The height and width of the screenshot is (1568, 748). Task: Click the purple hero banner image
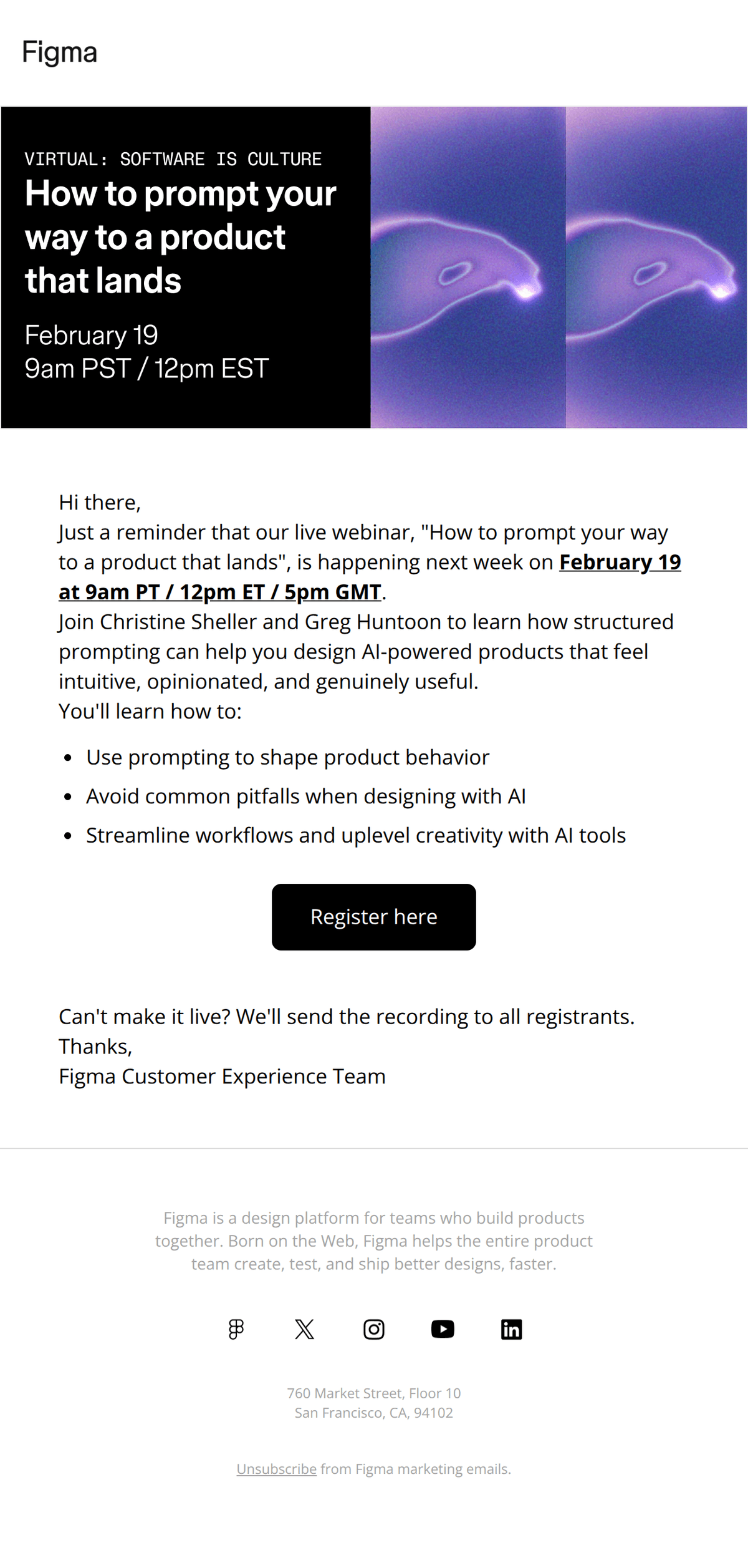tap(466, 267)
